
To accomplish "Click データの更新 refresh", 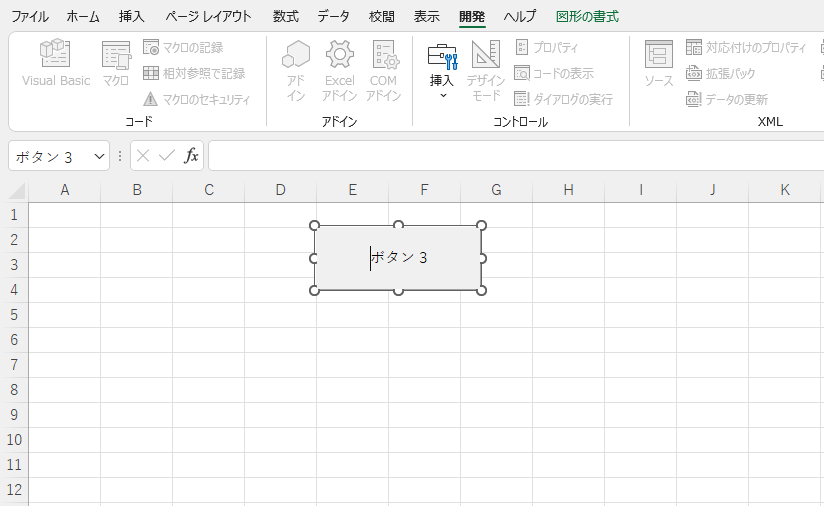I will click(727, 99).
